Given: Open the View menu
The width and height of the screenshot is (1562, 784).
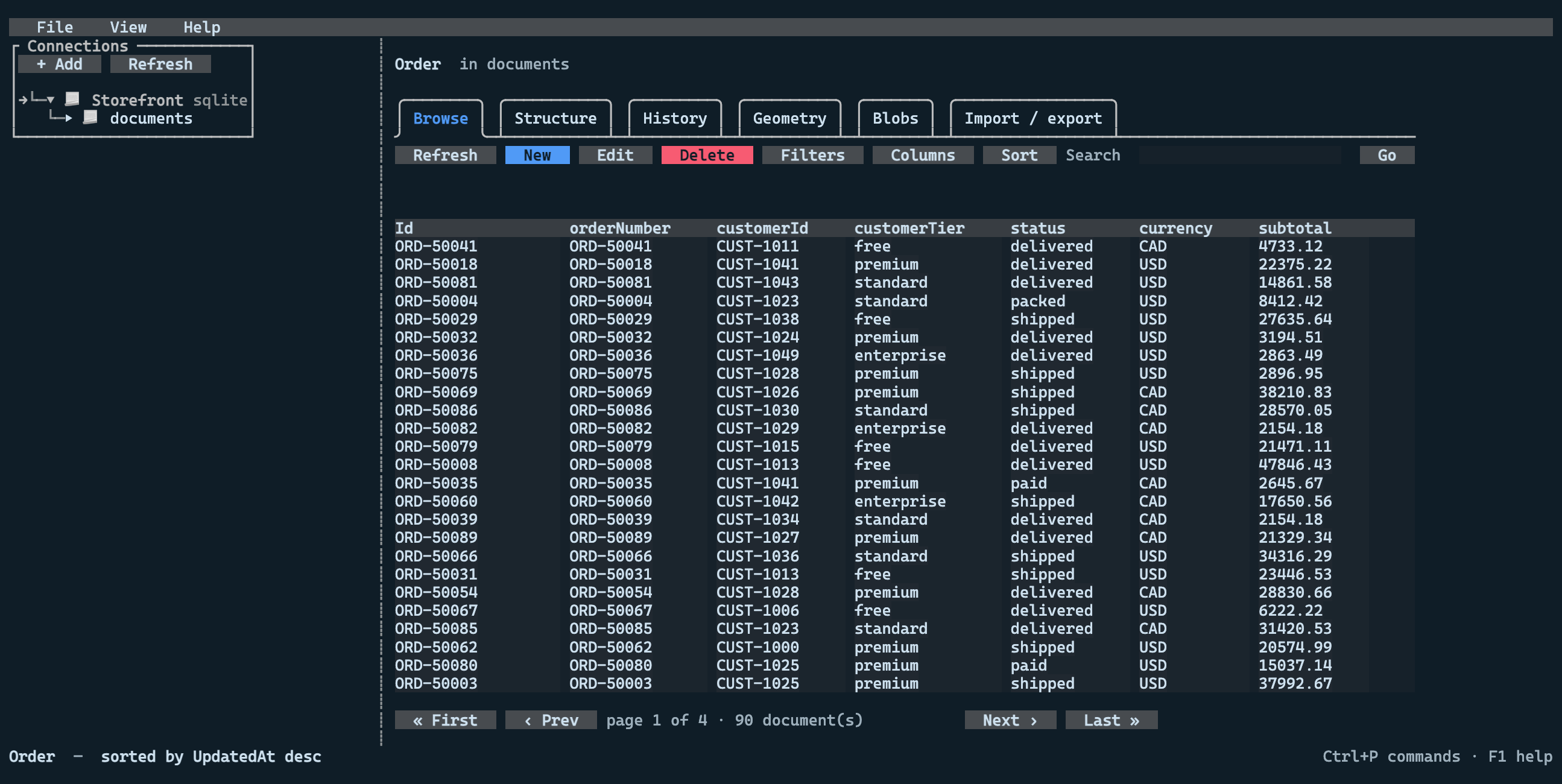Looking at the screenshot, I should (128, 27).
